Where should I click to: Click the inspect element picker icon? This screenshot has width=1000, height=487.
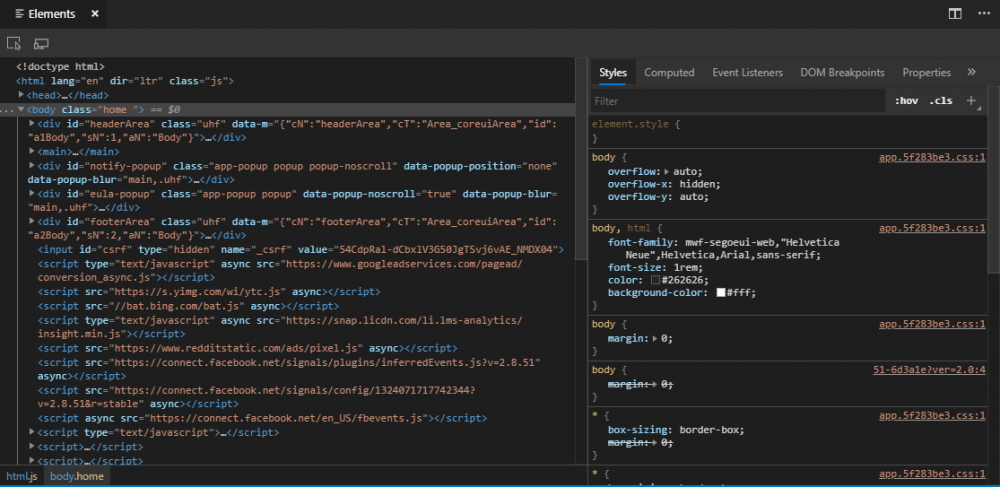pos(14,43)
